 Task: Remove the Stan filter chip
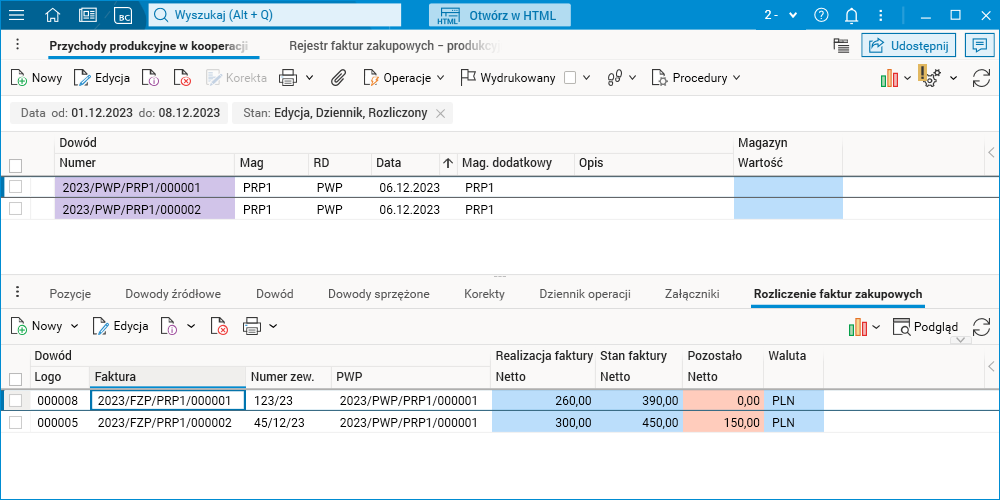point(440,113)
